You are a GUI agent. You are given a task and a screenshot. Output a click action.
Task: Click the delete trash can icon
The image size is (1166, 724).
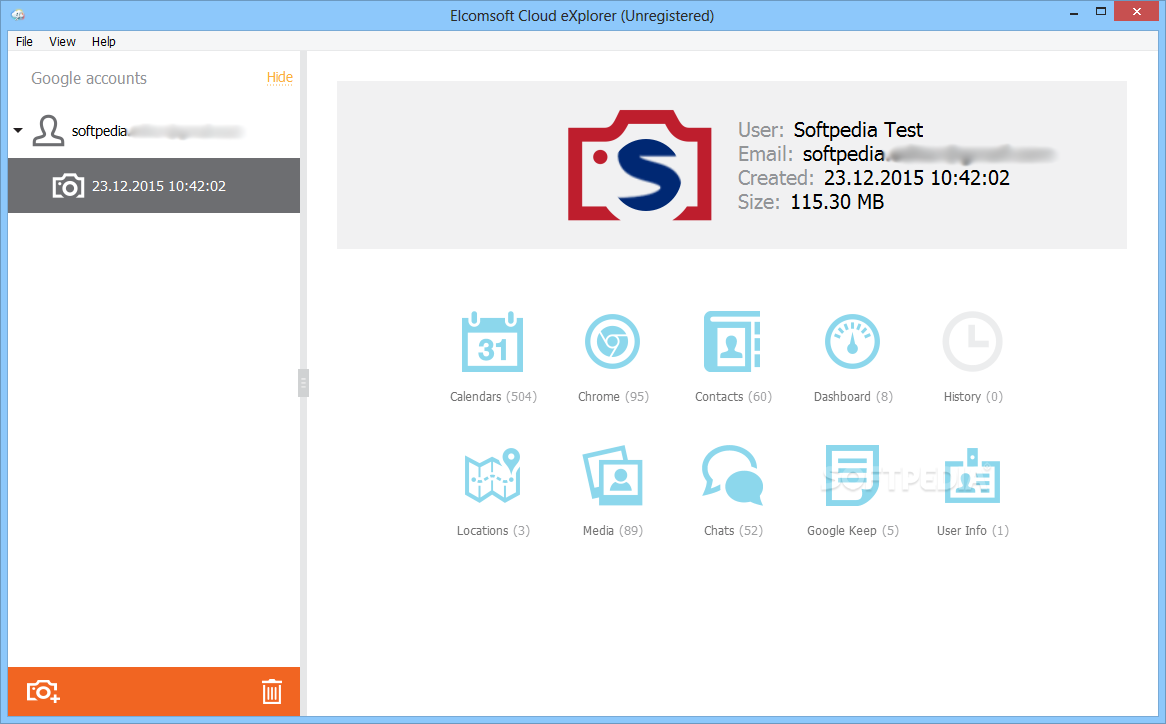(271, 691)
